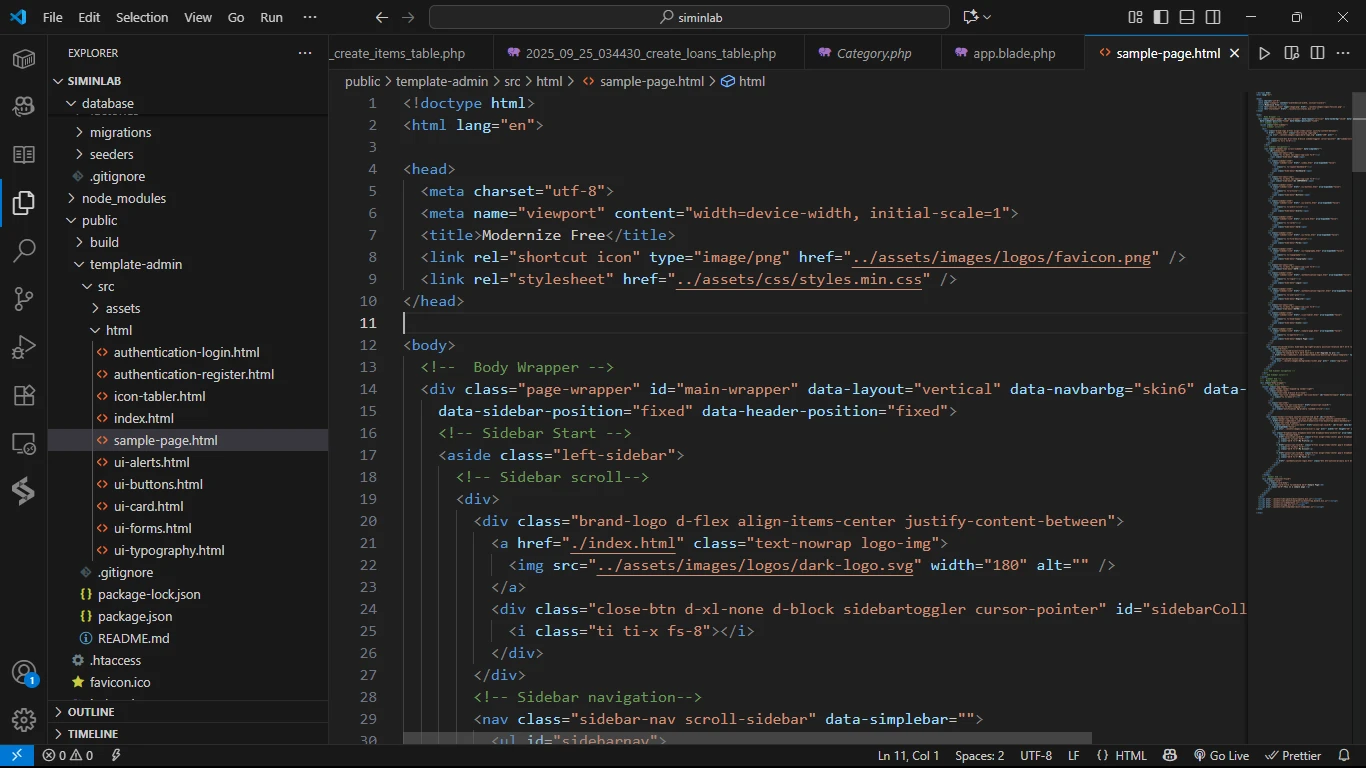Viewport: 1366px width, 768px height.
Task: Click the siminlab command center search box
Action: tap(689, 17)
